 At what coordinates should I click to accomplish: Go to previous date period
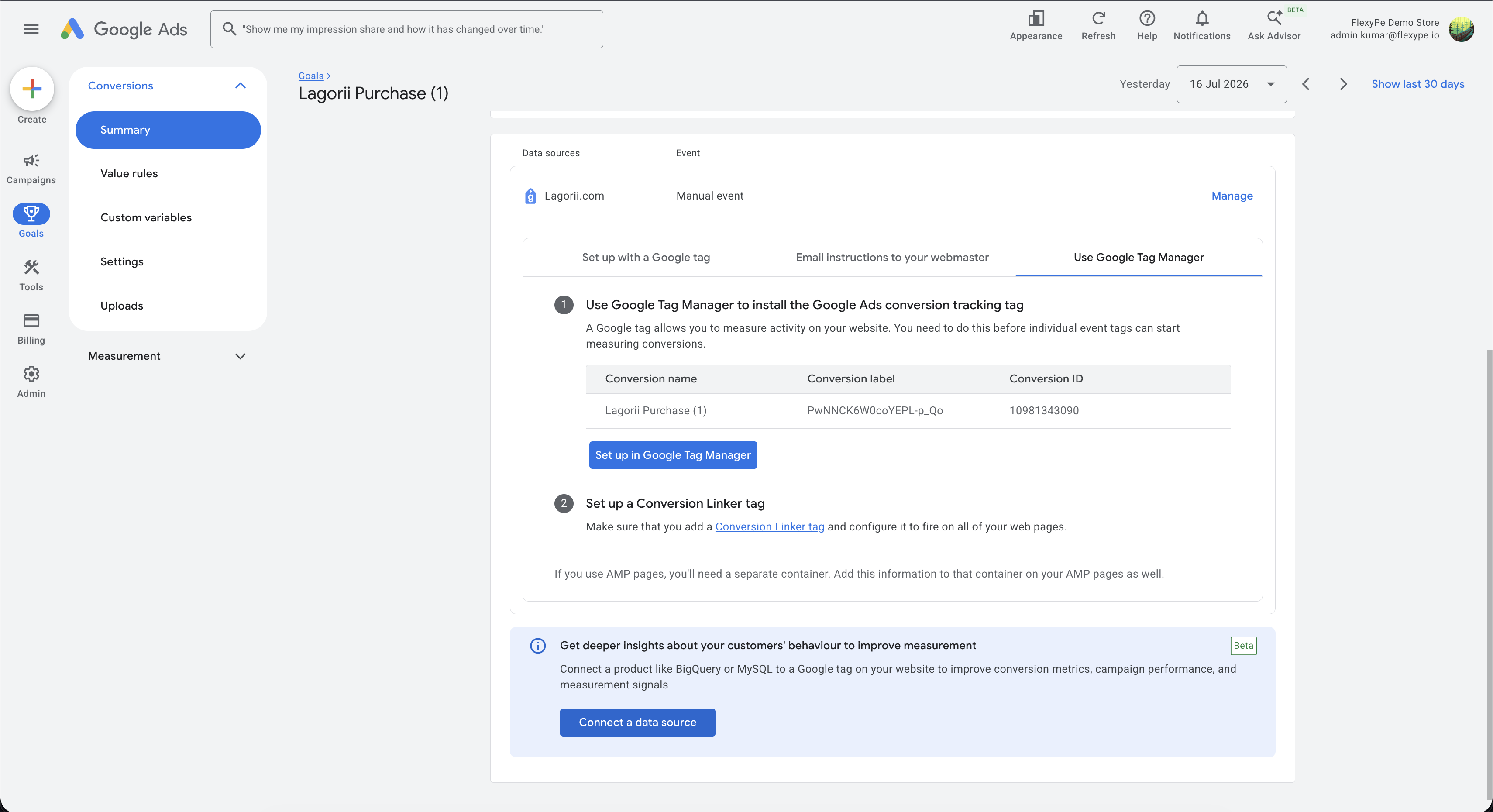pos(1306,84)
